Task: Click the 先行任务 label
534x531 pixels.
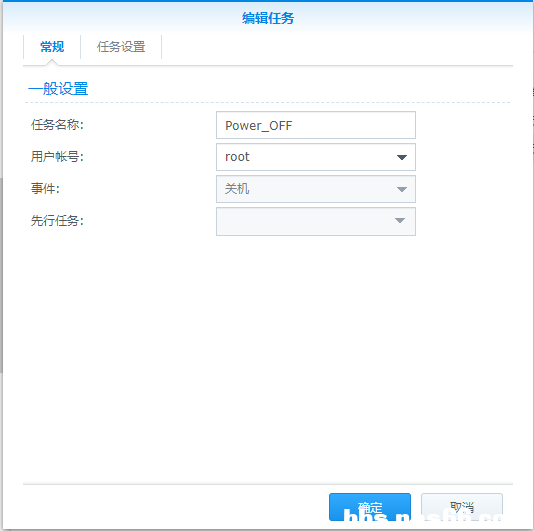Action: click(x=57, y=221)
